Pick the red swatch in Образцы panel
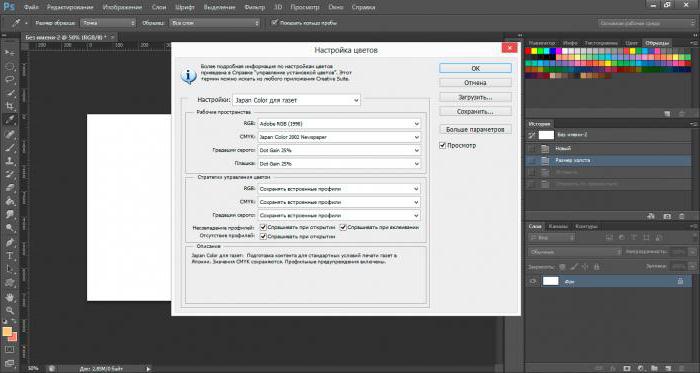The image size is (700, 373). pyautogui.click(x=529, y=51)
